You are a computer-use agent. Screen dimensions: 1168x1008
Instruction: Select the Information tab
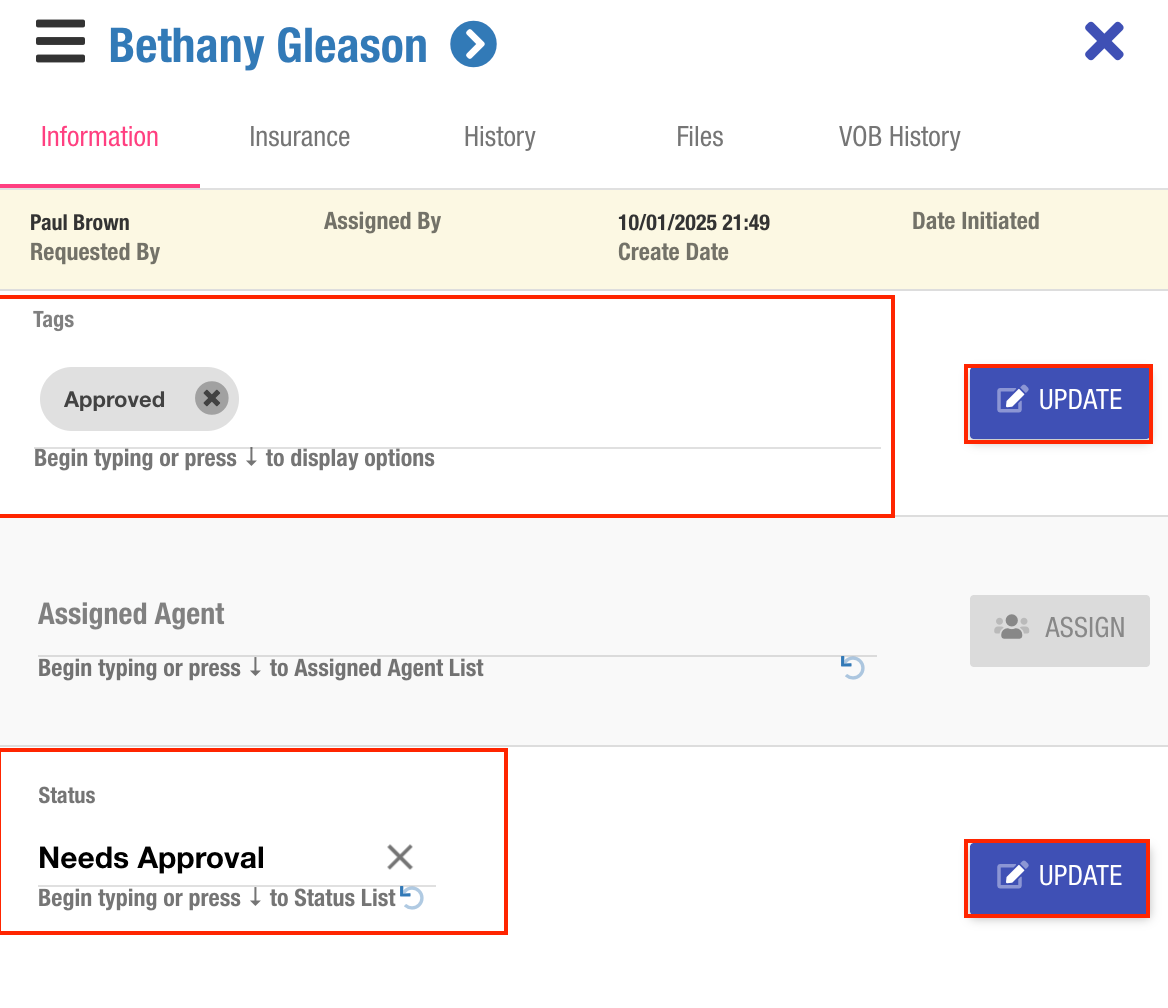tap(99, 137)
